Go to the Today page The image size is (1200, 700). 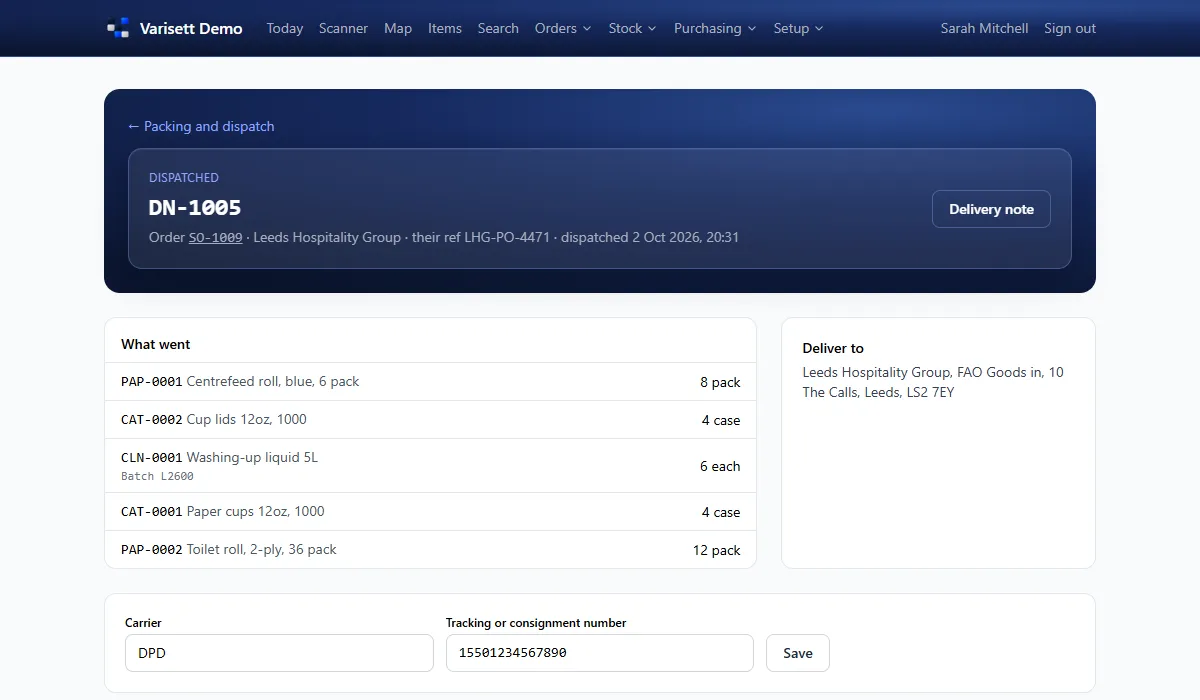tap(285, 28)
